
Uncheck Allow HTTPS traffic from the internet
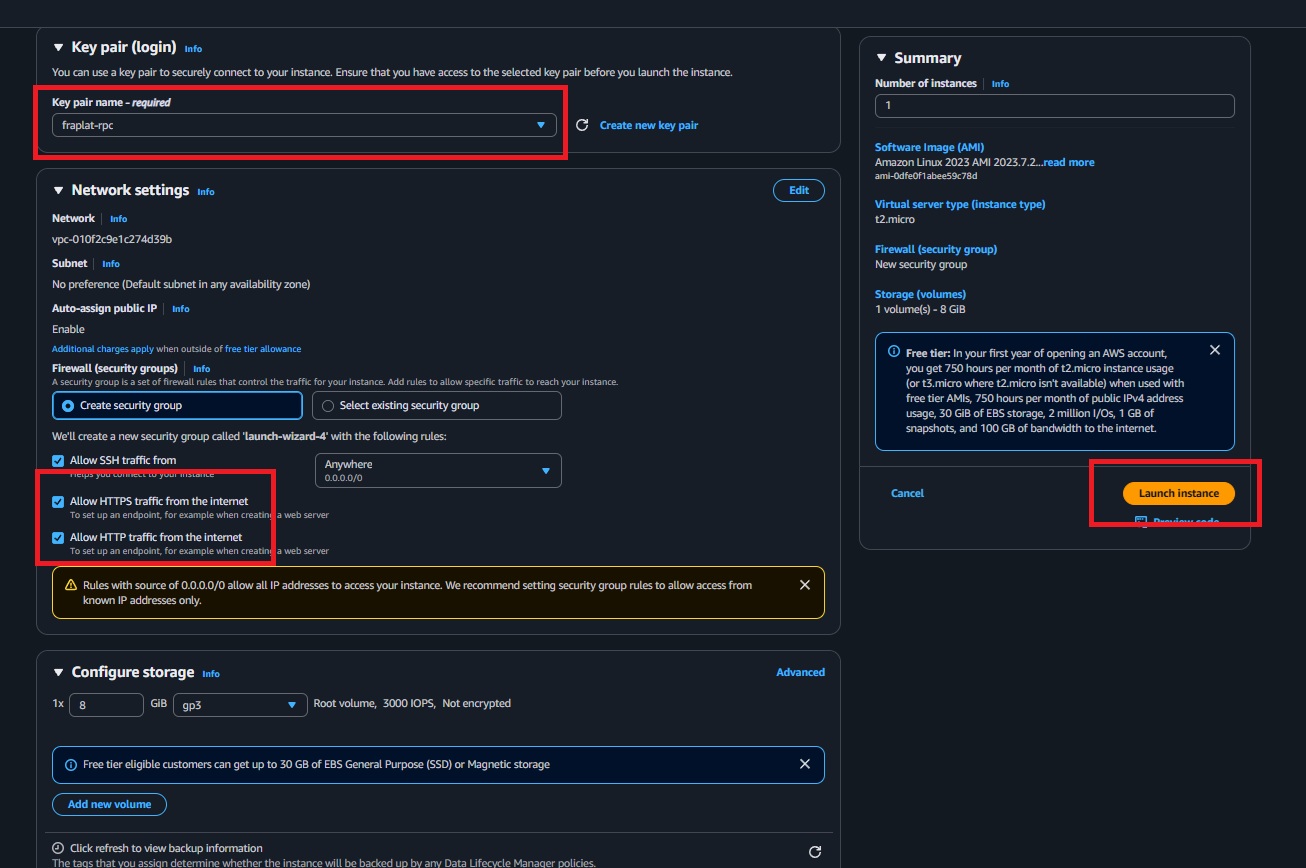pyautogui.click(x=57, y=502)
